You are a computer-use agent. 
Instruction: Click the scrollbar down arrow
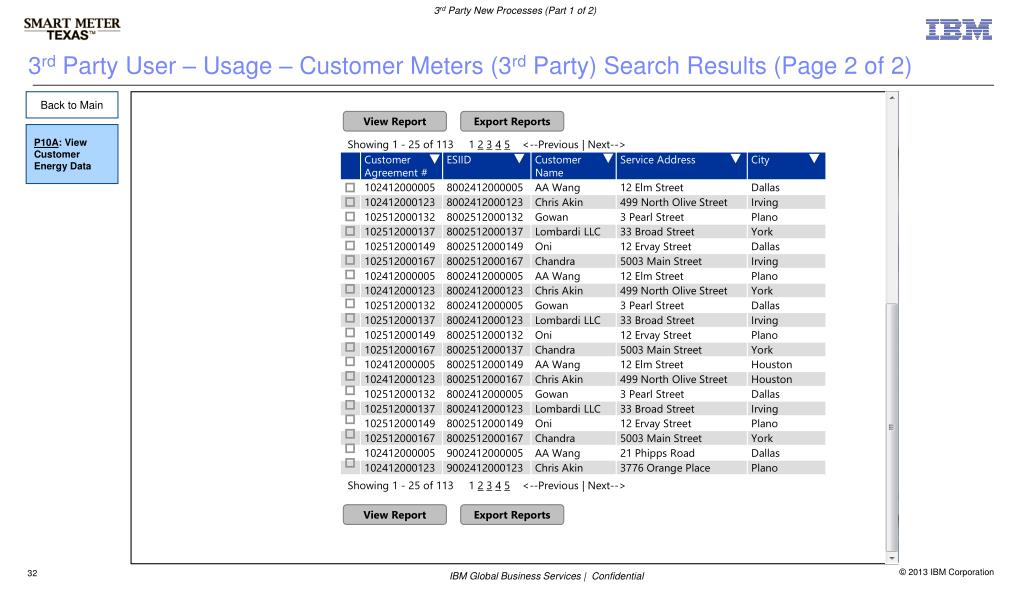tap(892, 559)
